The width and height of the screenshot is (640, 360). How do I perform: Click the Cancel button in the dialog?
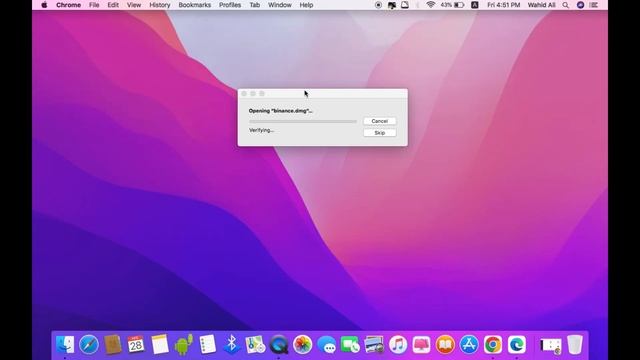tap(380, 121)
